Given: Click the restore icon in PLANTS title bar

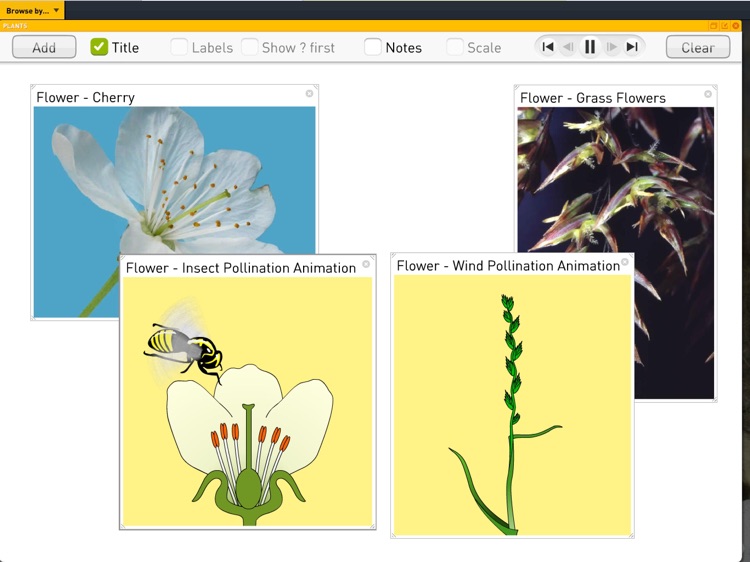Looking at the screenshot, I should coord(713,26).
